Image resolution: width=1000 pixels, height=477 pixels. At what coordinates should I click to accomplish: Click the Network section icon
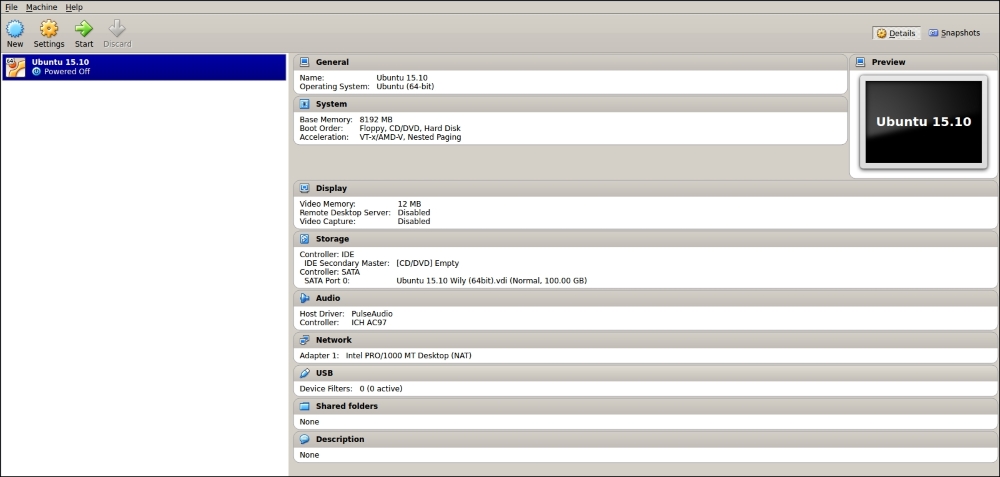304,340
